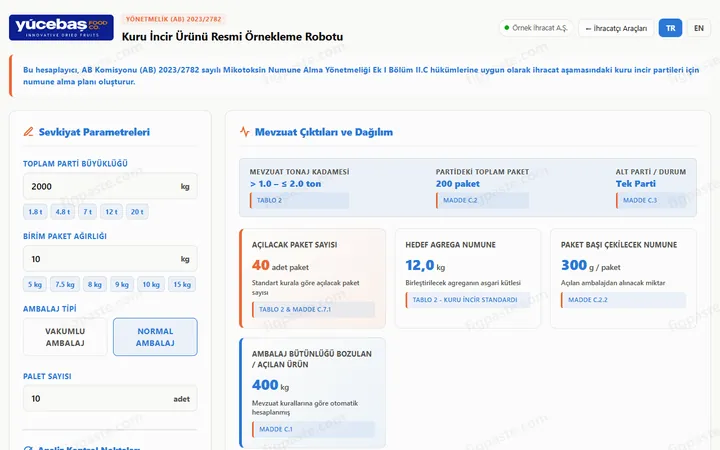Click the Yücebaş Food Co. logo
This screenshot has width=720, height=450.
pyautogui.click(x=61, y=28)
